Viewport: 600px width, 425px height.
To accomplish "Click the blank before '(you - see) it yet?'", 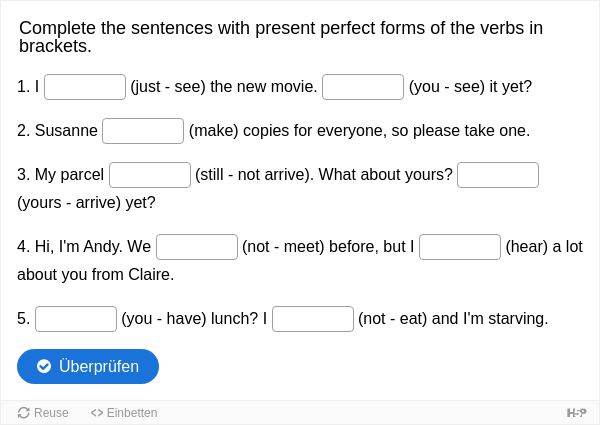I will click(363, 87).
